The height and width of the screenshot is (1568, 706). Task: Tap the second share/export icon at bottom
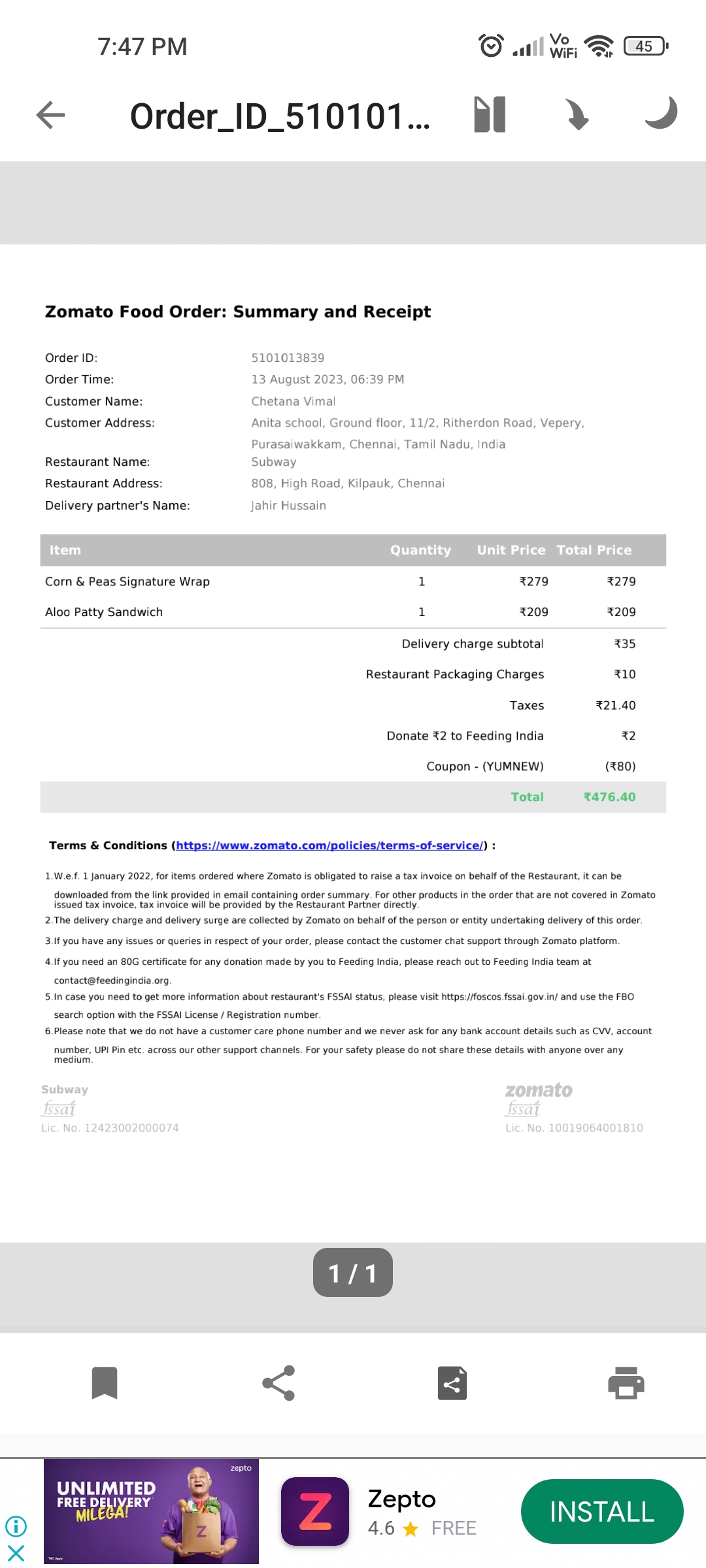[x=451, y=1382]
